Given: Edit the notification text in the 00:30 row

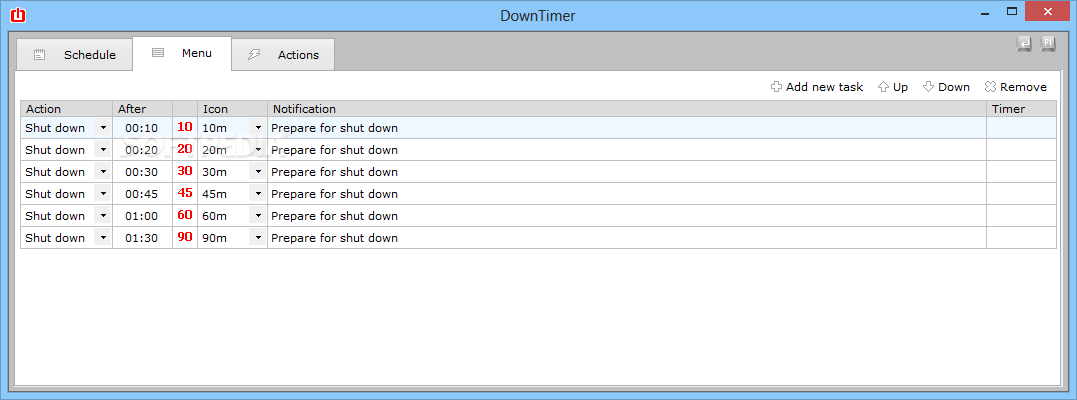Looking at the screenshot, I should point(627,172).
